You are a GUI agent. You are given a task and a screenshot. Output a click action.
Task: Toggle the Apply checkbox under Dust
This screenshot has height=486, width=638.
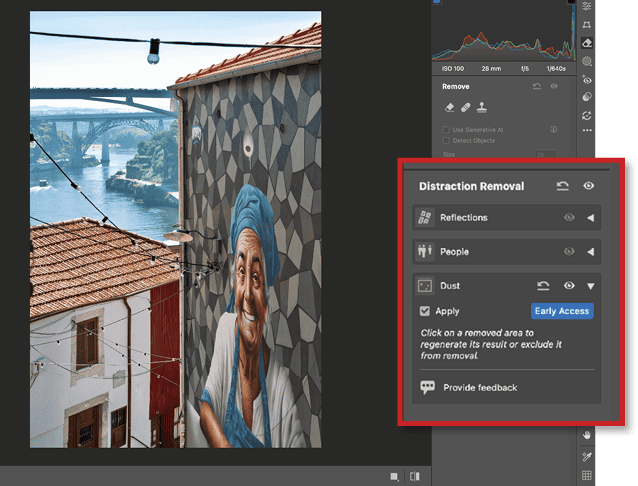point(425,311)
